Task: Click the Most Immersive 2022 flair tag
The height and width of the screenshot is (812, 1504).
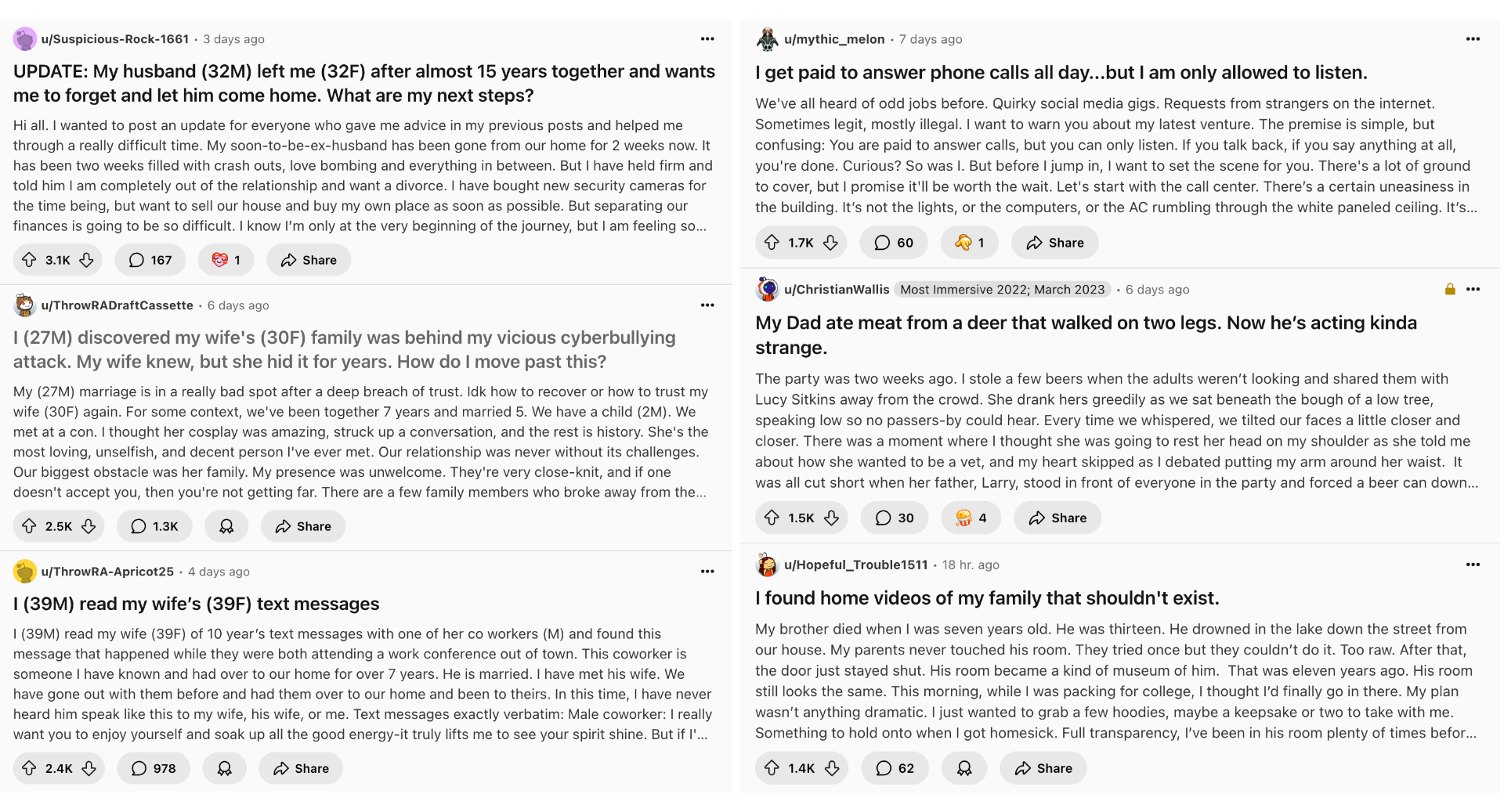Action: [1002, 289]
